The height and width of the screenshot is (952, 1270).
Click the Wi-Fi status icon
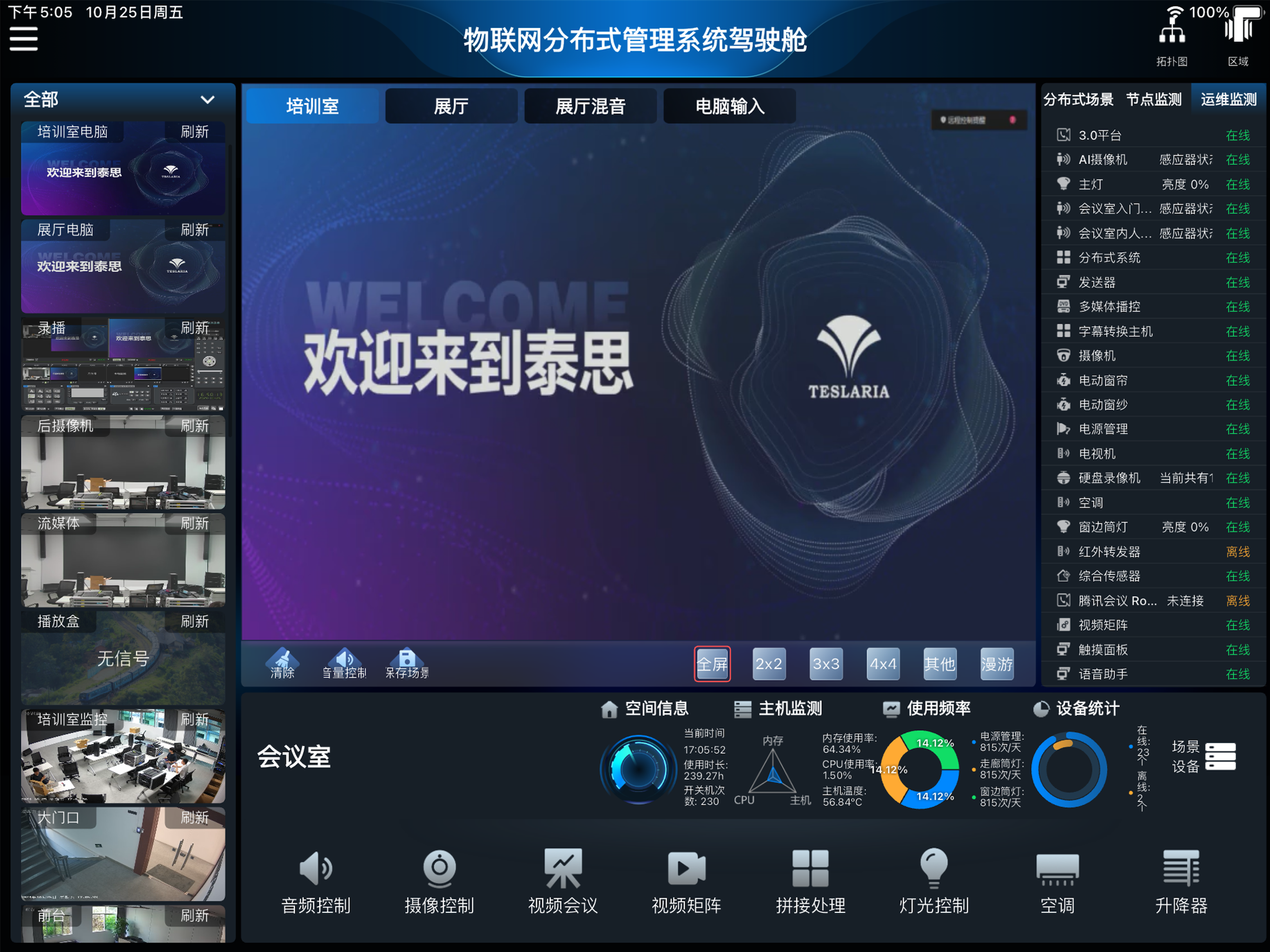tap(1175, 12)
